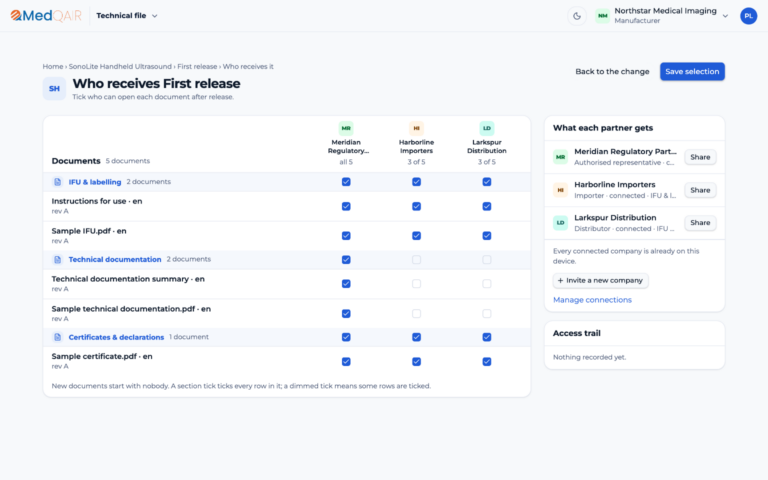Open Manage connections link
Screen dimensions: 768x480
(x=592, y=300)
